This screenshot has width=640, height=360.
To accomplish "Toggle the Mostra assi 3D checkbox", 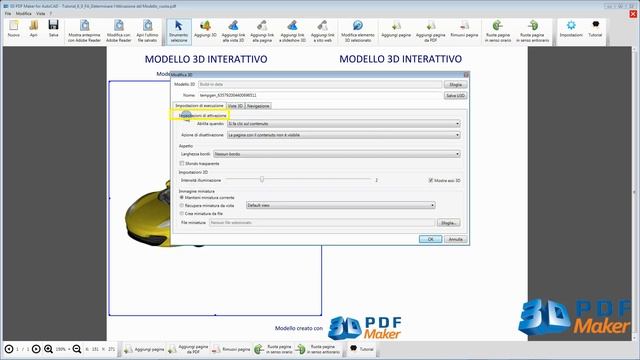I will point(431,180).
